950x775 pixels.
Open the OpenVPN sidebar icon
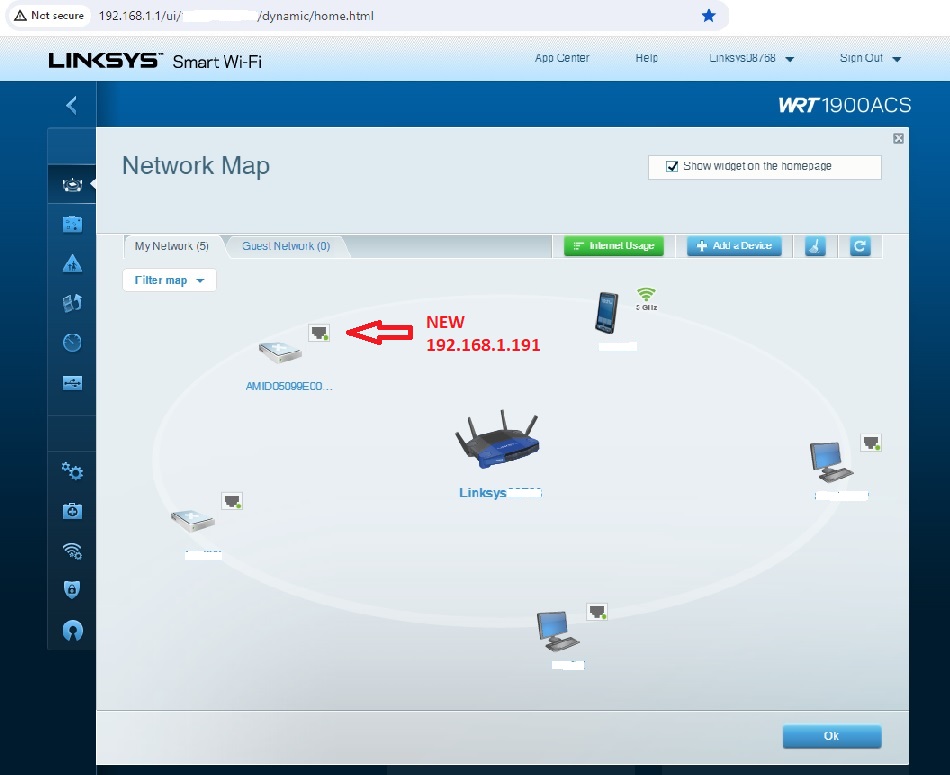(x=72, y=631)
